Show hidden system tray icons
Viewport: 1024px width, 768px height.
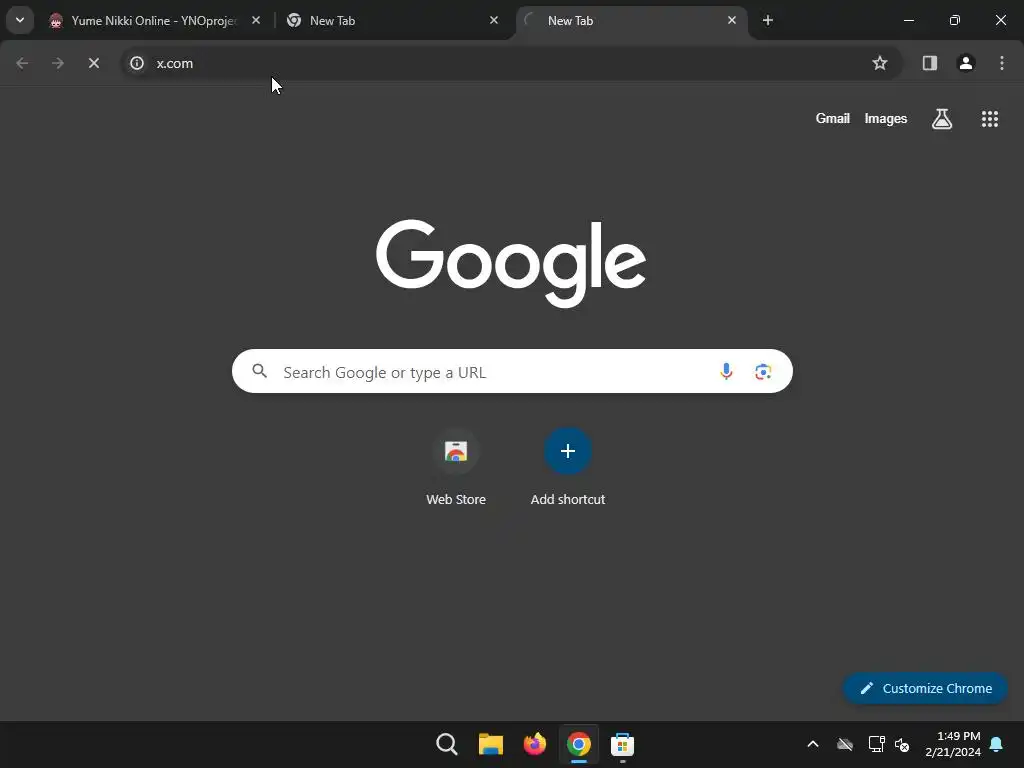(x=813, y=744)
